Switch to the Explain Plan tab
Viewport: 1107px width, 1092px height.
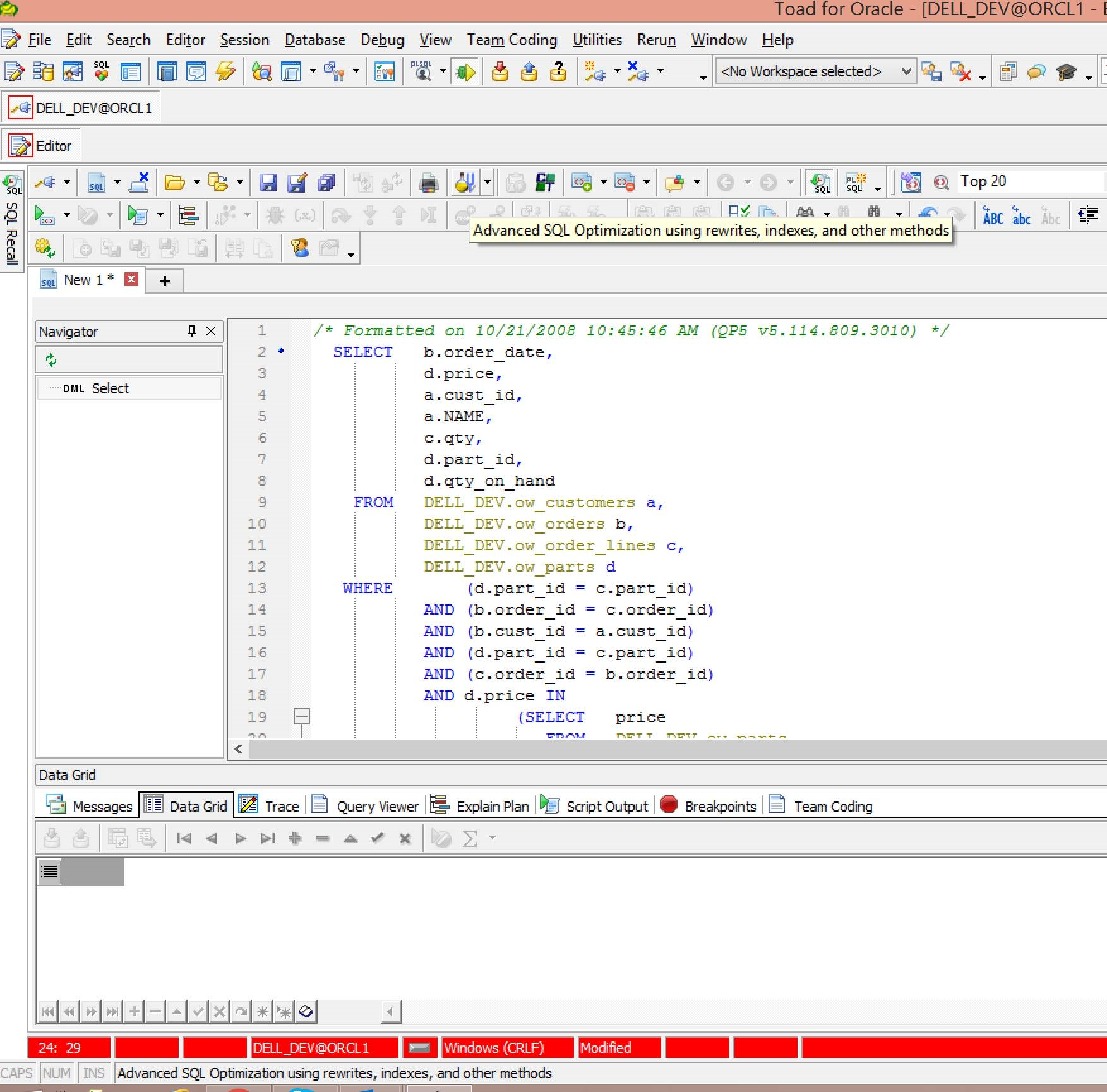pos(479,806)
